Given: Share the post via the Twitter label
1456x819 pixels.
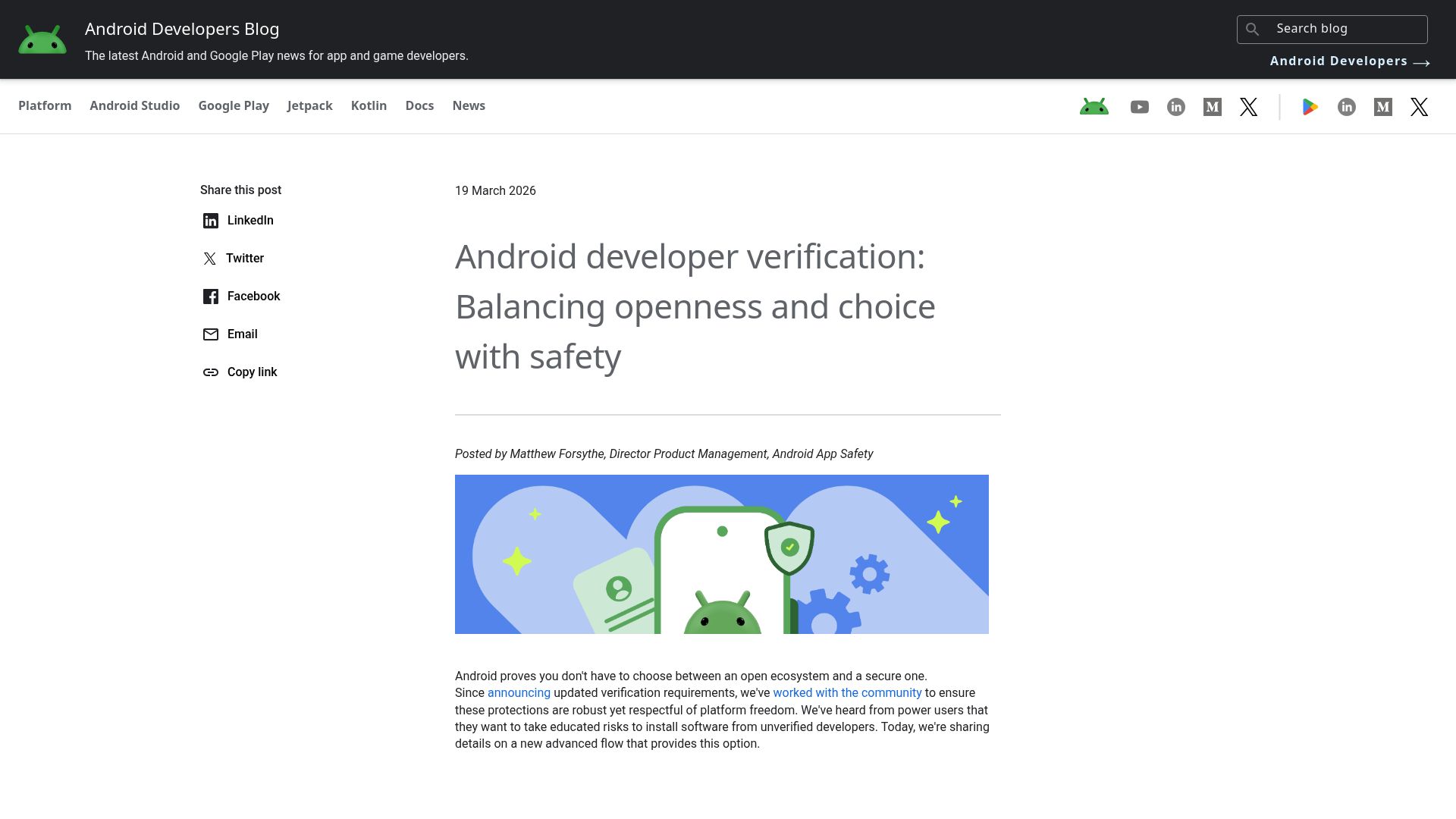Looking at the screenshot, I should tap(245, 259).
